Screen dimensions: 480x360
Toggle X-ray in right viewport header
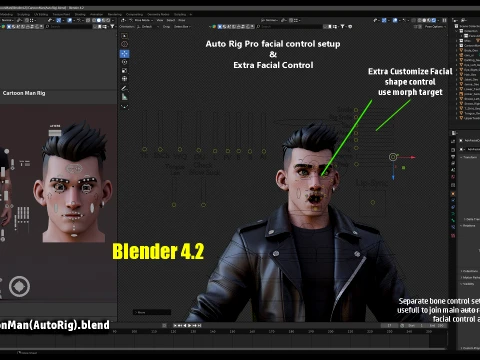[x=413, y=20]
